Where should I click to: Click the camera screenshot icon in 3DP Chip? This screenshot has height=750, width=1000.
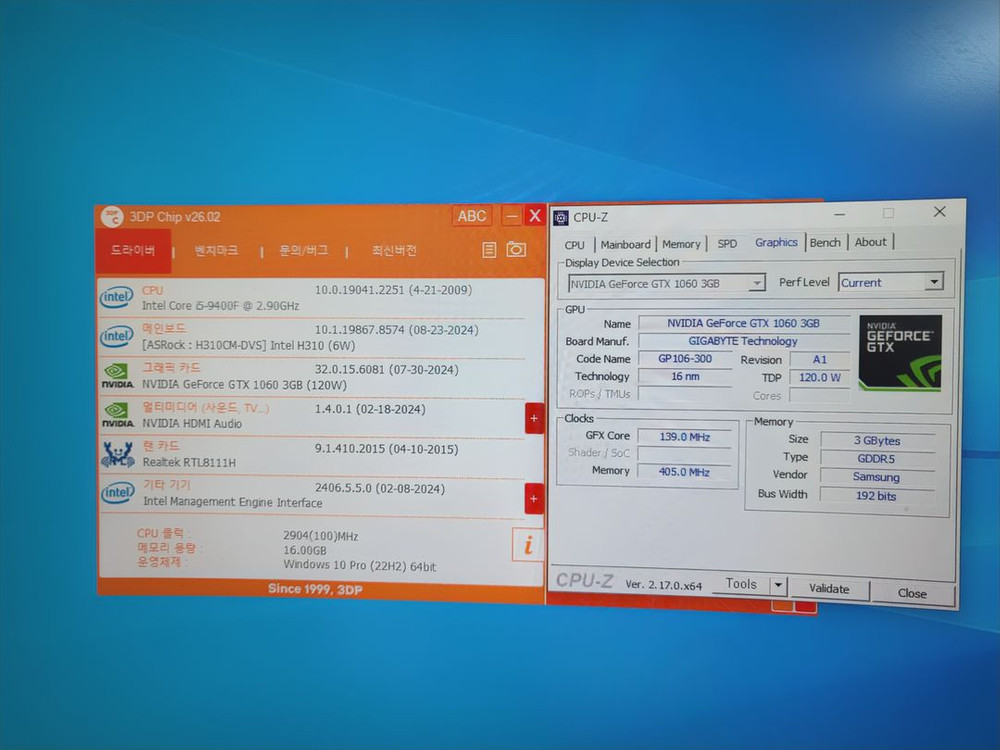(516, 249)
